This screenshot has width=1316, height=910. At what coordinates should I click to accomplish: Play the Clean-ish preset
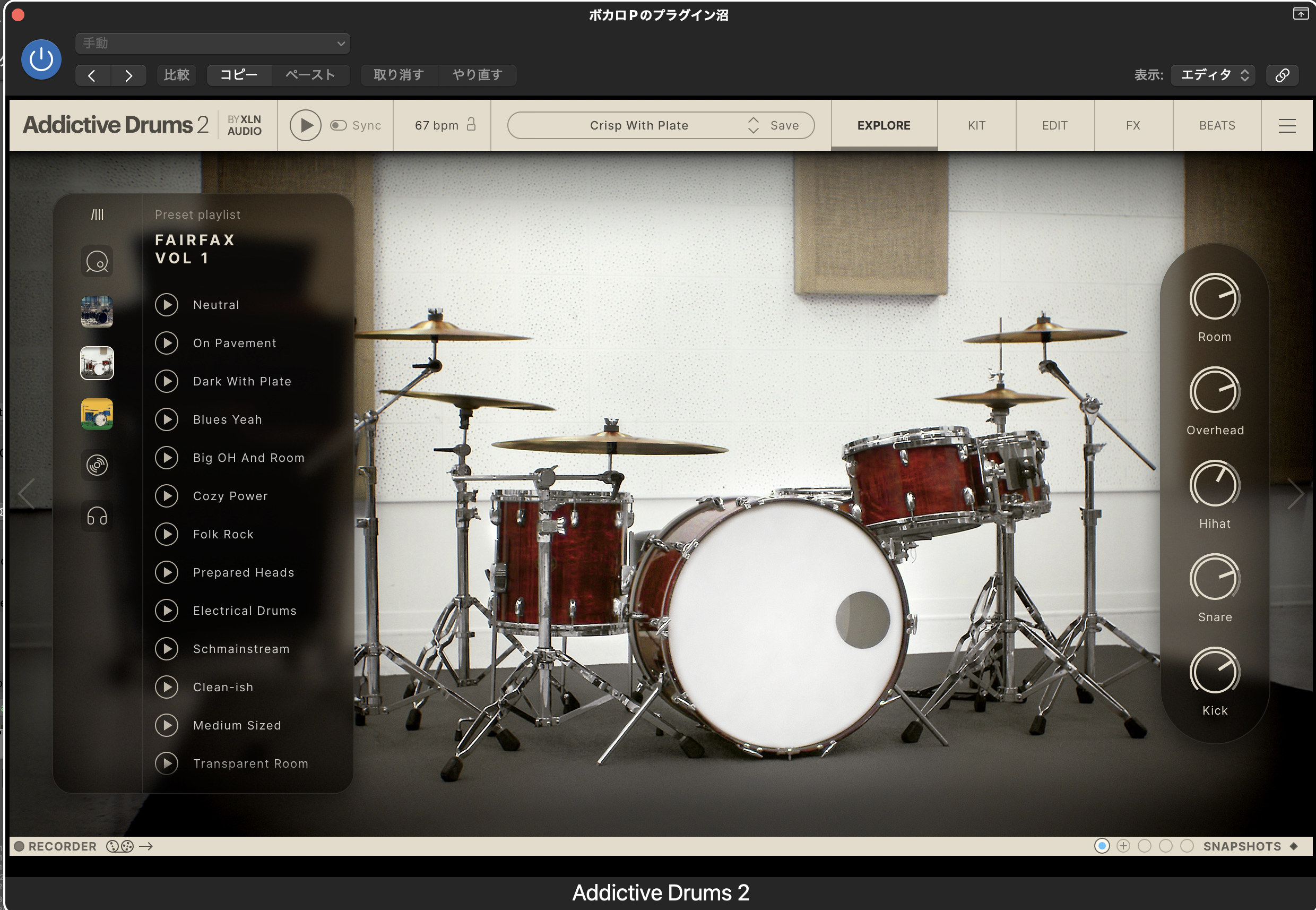coord(167,687)
